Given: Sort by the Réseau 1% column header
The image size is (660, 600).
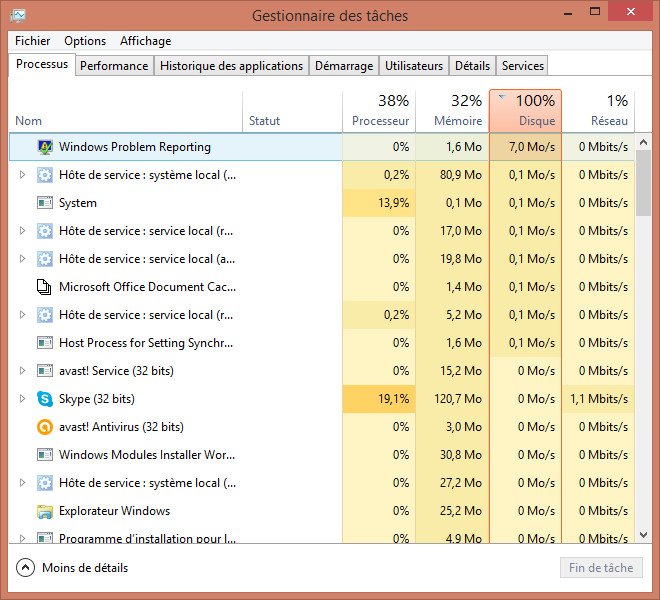Looking at the screenshot, I should [x=598, y=111].
